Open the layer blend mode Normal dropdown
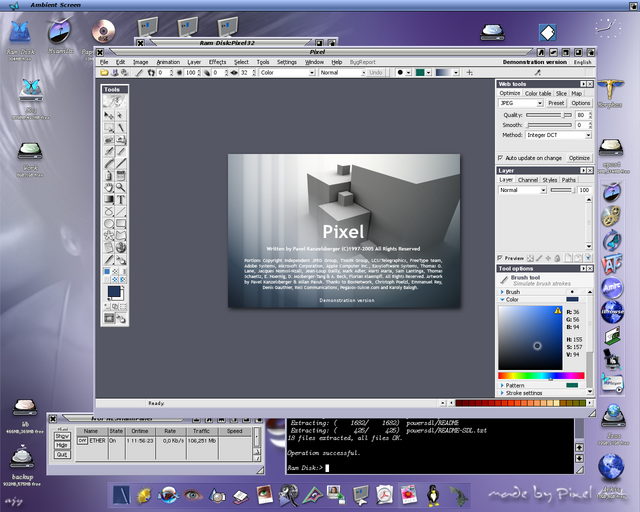The image size is (640, 512). pyautogui.click(x=522, y=190)
